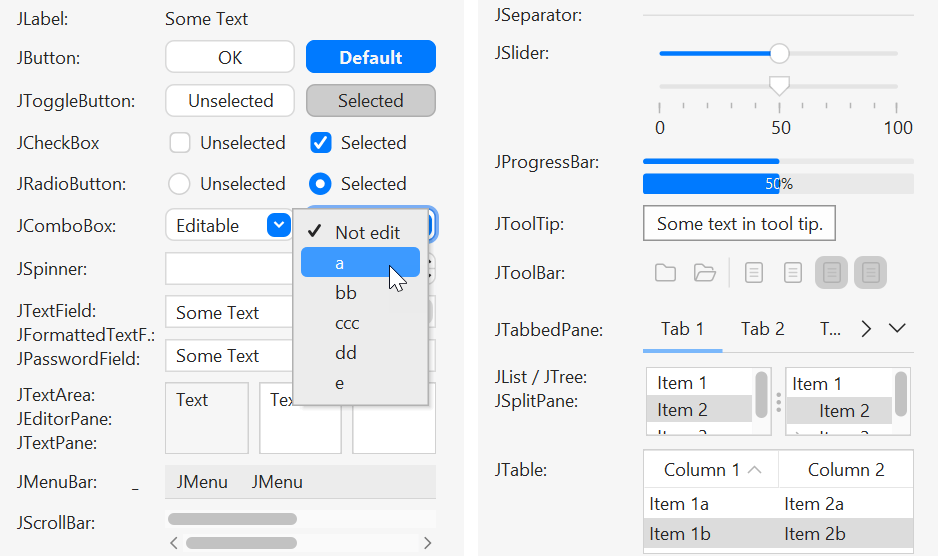Screen dimensions: 938x556
Task: Toggle sort arrow on Column 1 header
Action: tap(755, 470)
